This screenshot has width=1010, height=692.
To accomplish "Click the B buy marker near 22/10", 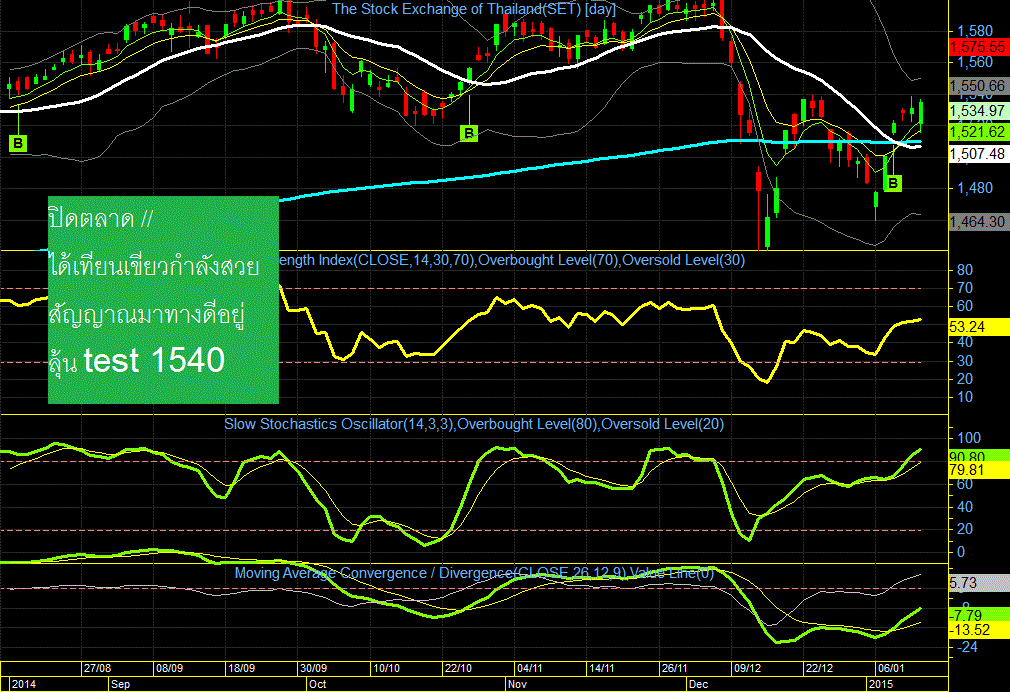I will coord(469,133).
